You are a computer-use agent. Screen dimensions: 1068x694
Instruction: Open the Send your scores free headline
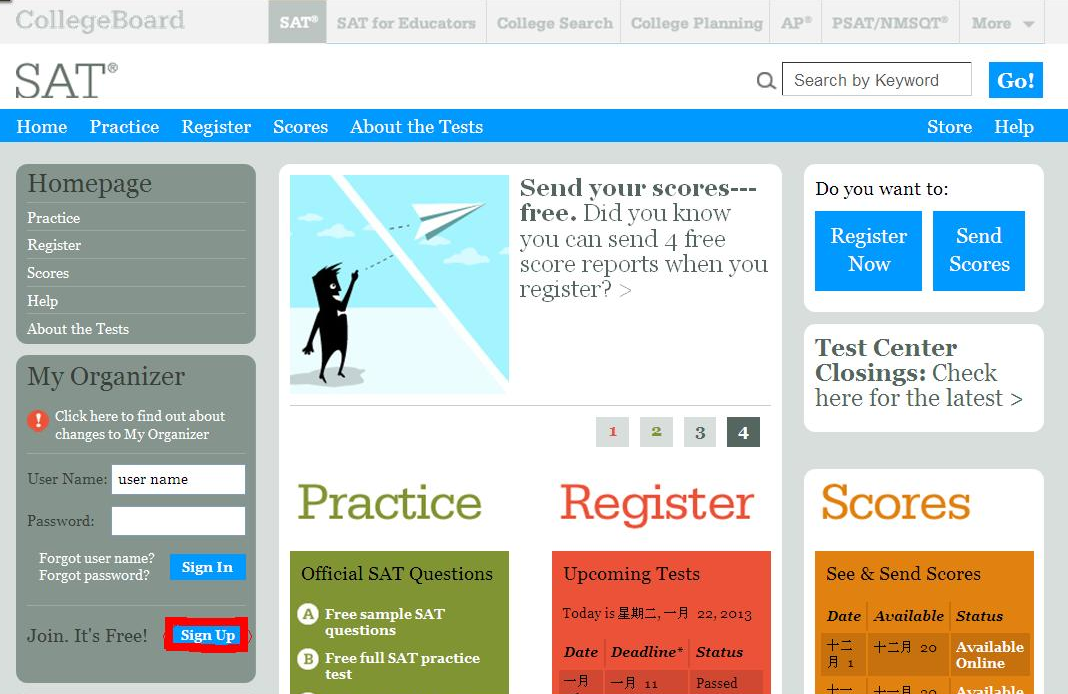[644, 238]
